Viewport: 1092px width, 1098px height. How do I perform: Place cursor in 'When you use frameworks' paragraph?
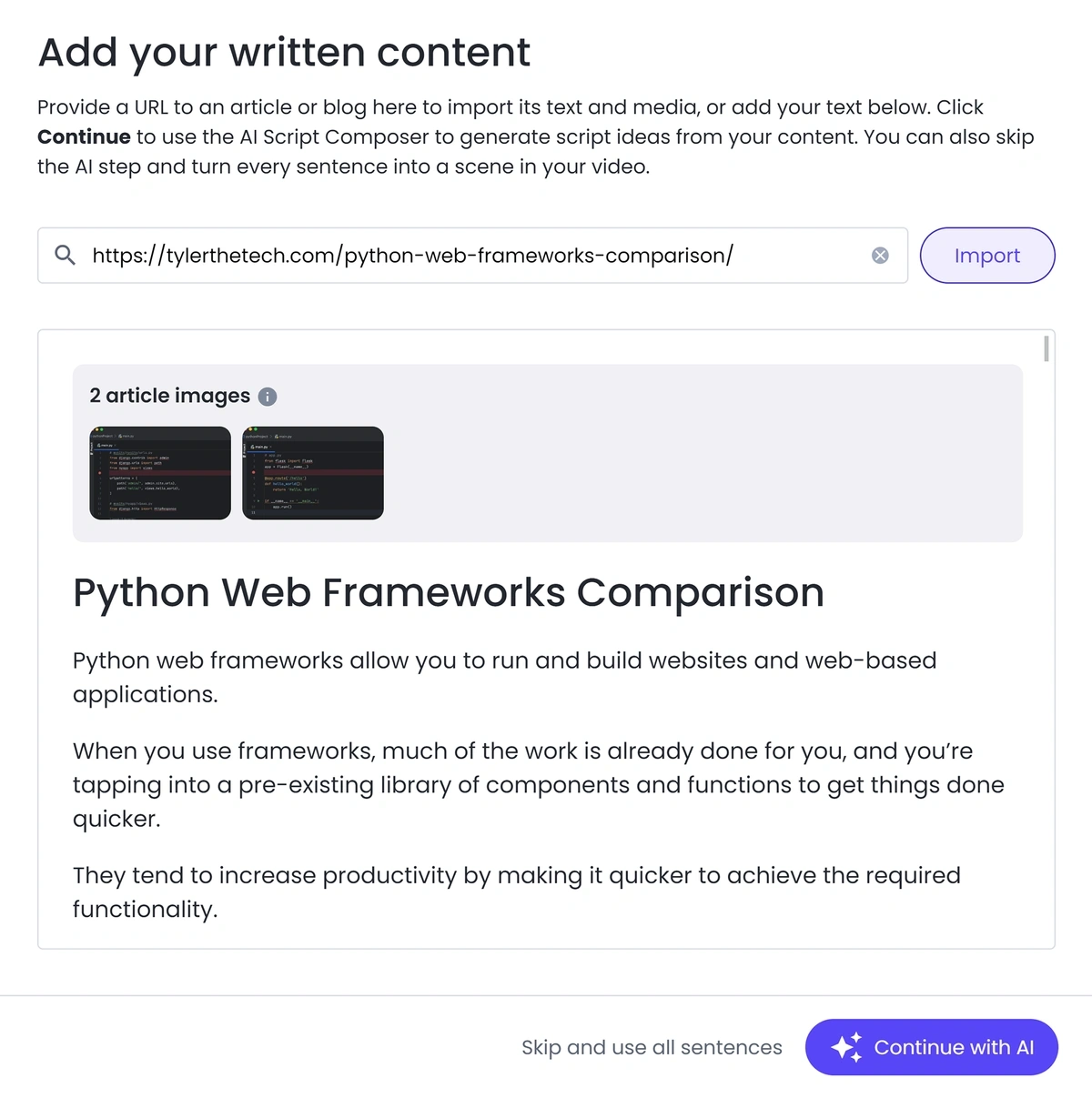(x=539, y=785)
